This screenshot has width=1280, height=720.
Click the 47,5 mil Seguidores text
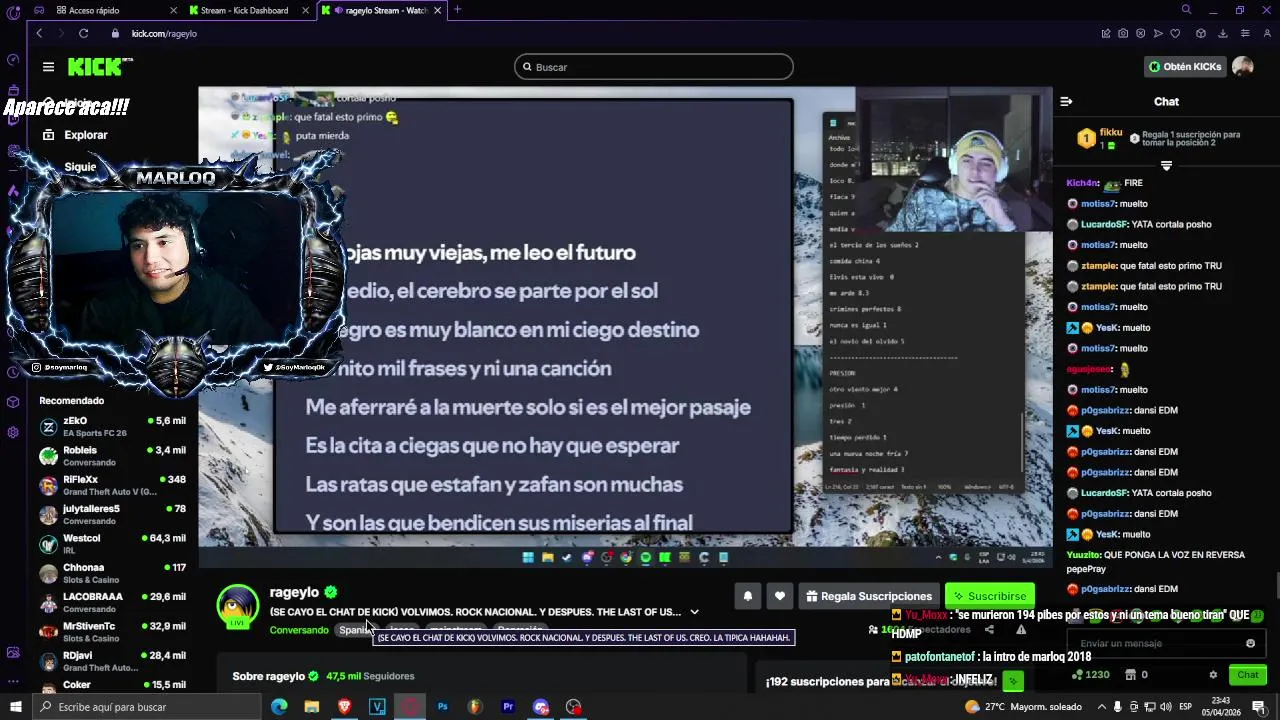[x=370, y=676]
